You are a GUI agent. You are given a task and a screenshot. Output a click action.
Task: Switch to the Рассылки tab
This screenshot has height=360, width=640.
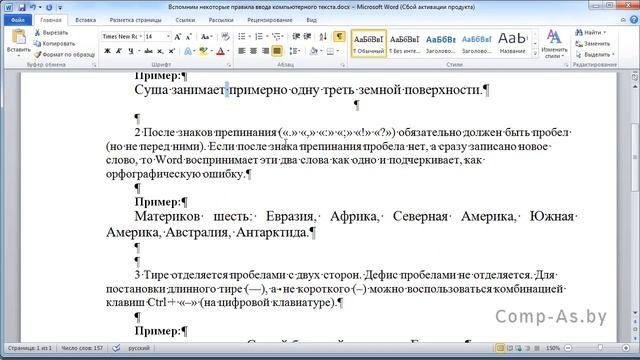[x=221, y=20]
